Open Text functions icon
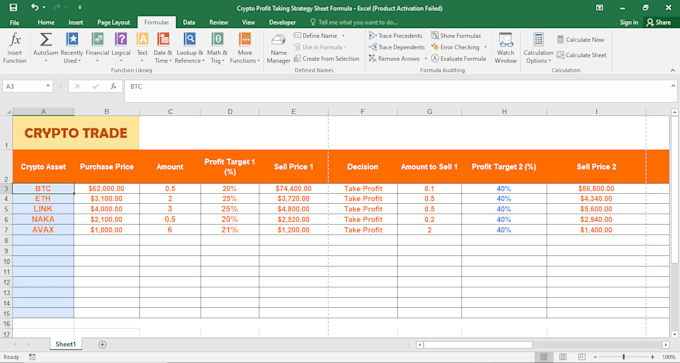Image resolution: width=680 pixels, height=363 pixels. click(142, 40)
